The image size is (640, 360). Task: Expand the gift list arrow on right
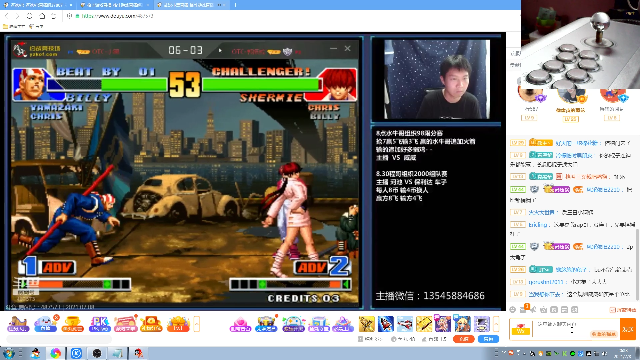[x=496, y=324]
